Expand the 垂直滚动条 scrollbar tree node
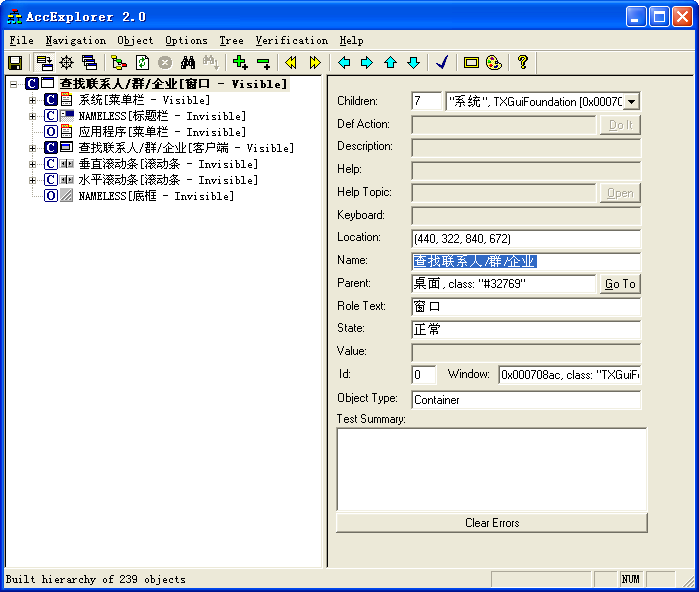The height and width of the screenshot is (592, 699). (32, 164)
